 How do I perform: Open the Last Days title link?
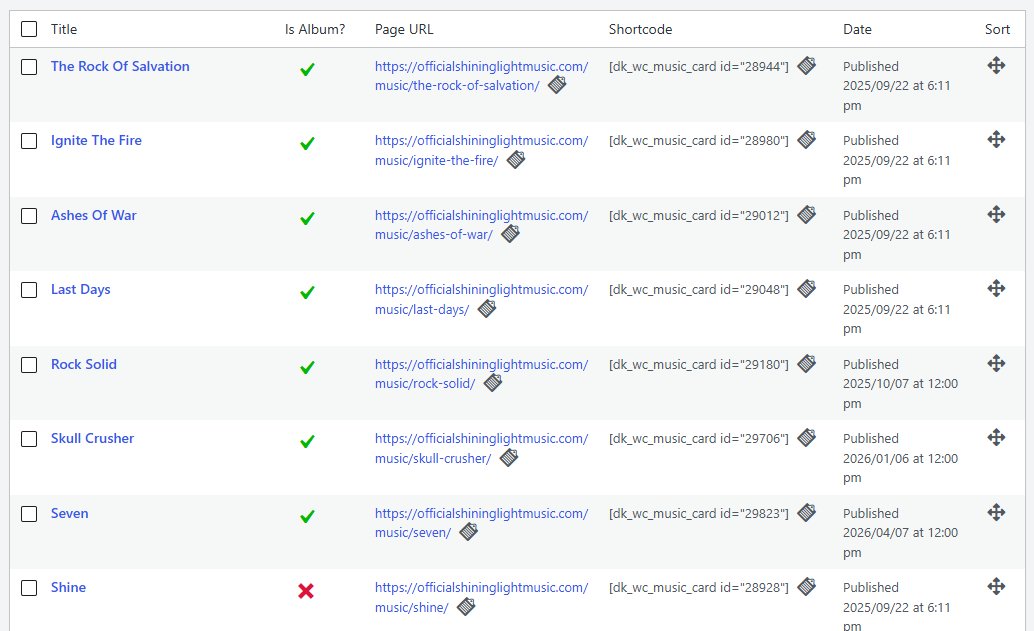click(x=80, y=289)
